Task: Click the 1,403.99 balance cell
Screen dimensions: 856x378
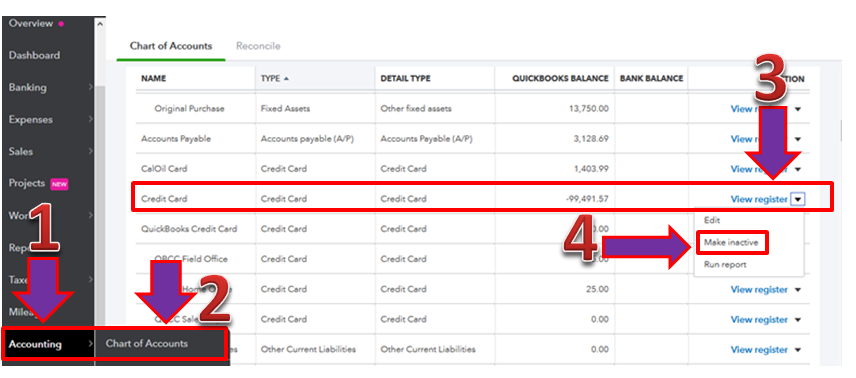Action: 591,169
